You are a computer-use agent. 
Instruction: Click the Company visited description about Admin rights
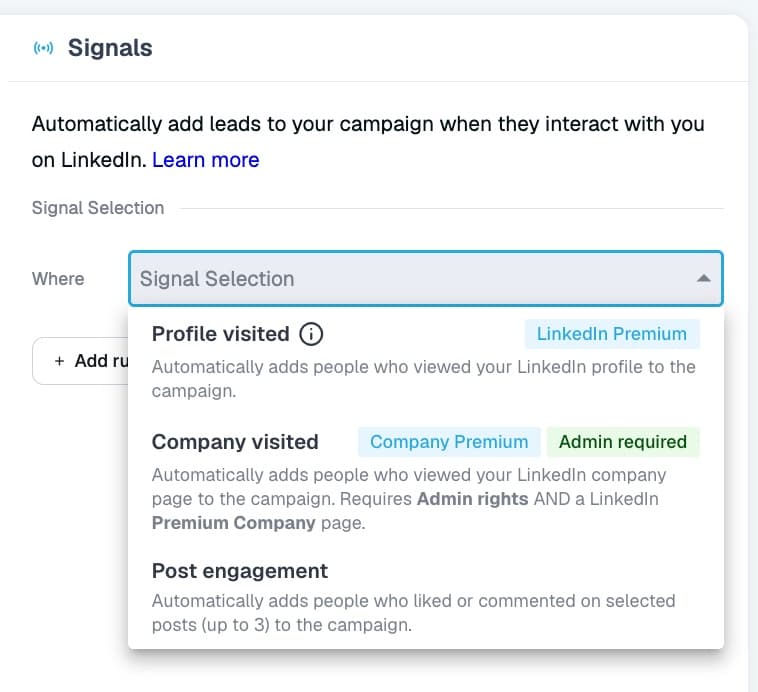(x=409, y=499)
